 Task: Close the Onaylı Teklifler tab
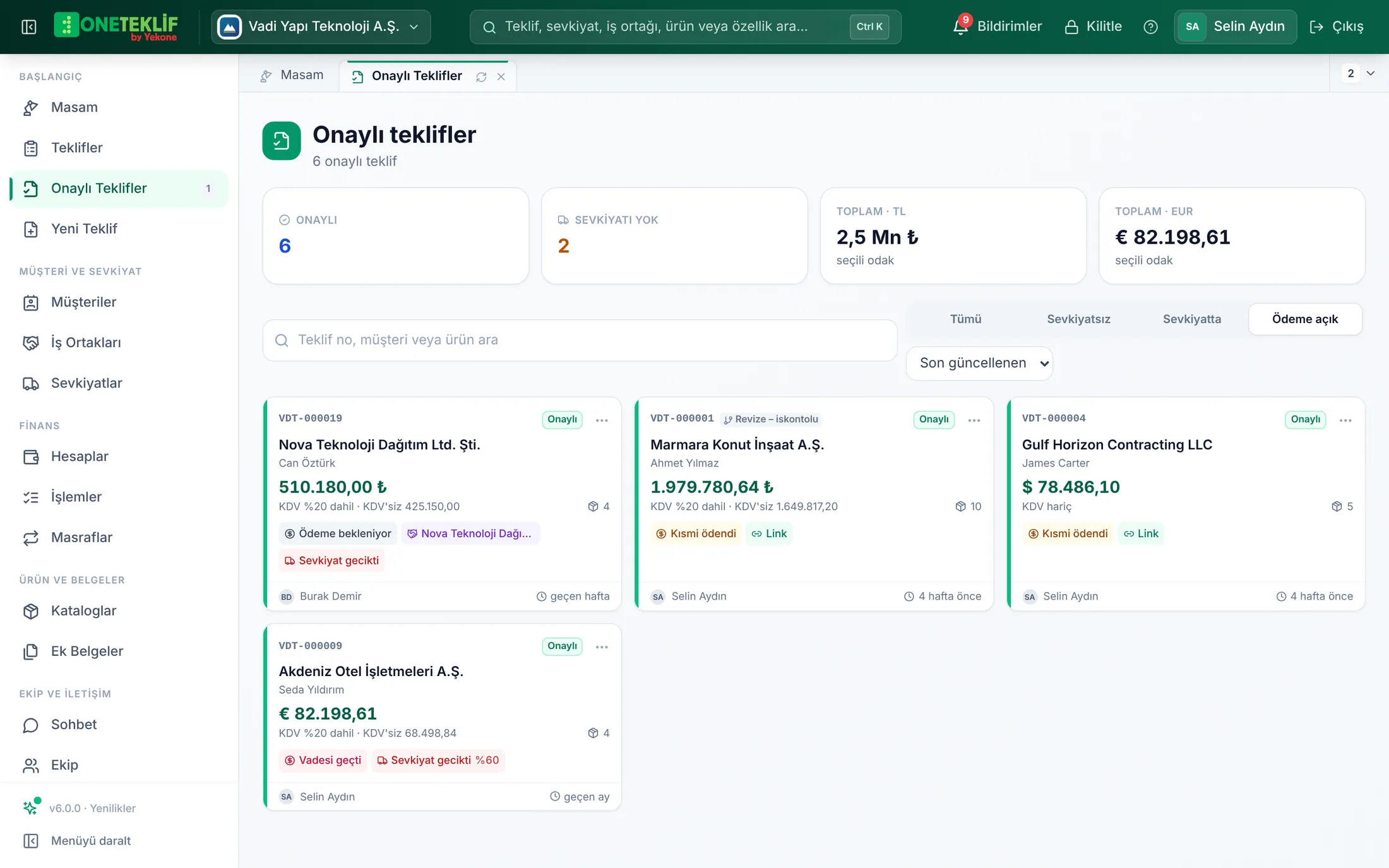click(501, 76)
